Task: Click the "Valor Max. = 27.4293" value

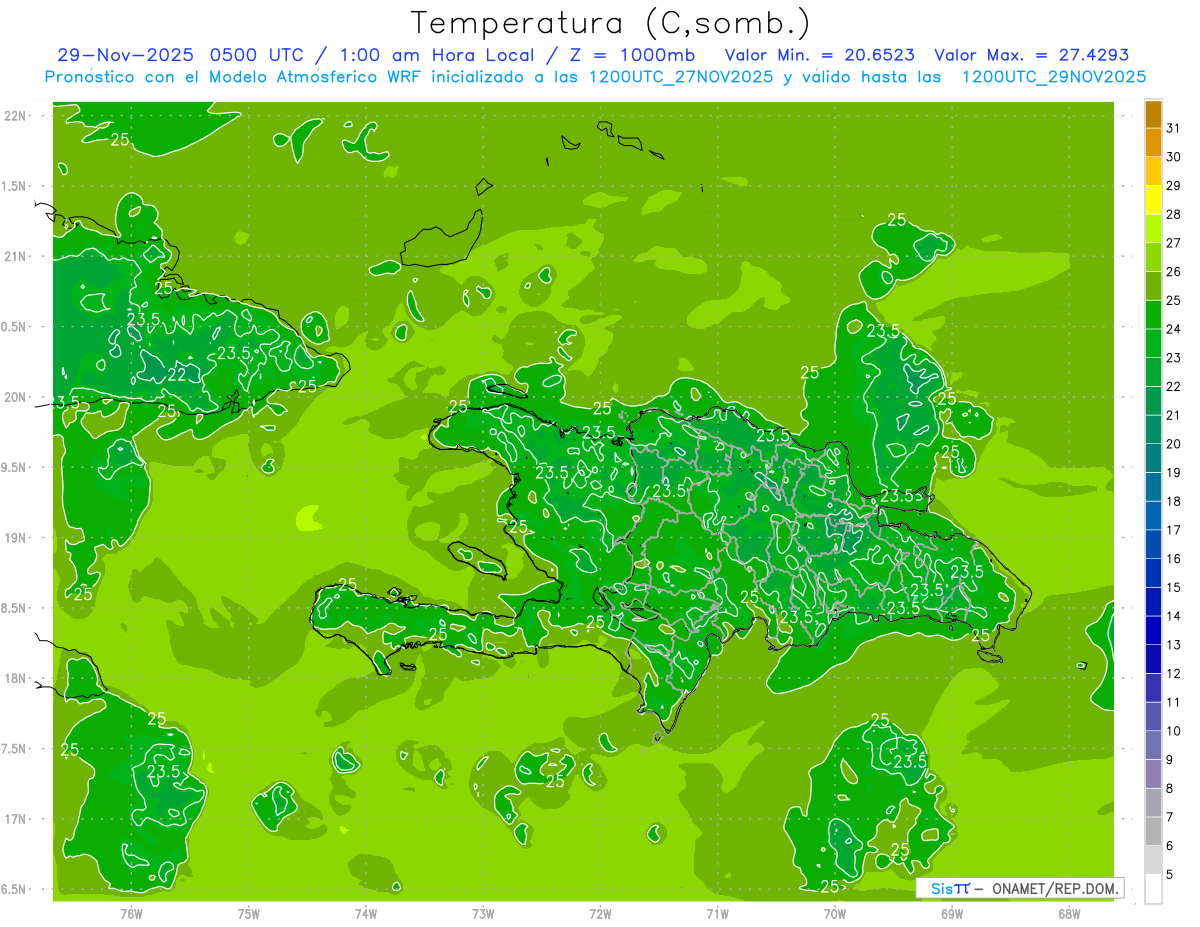Action: (1030, 55)
